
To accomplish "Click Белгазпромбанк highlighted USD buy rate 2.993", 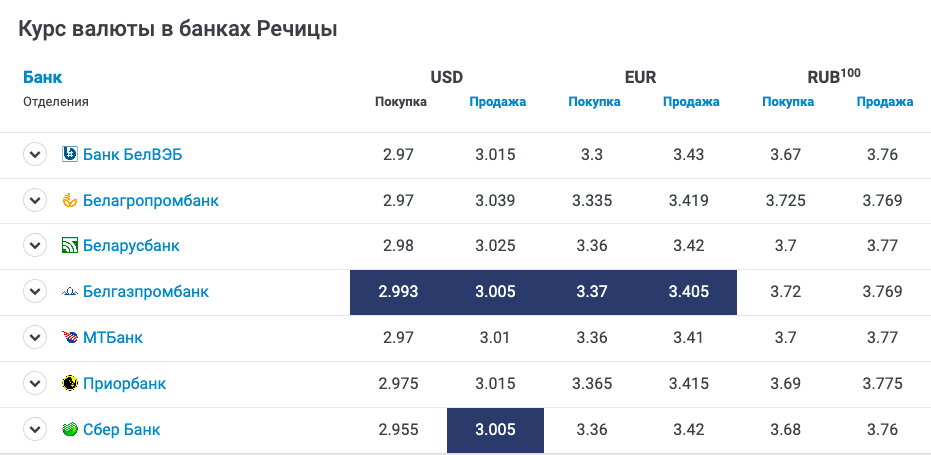I will coord(398,292).
